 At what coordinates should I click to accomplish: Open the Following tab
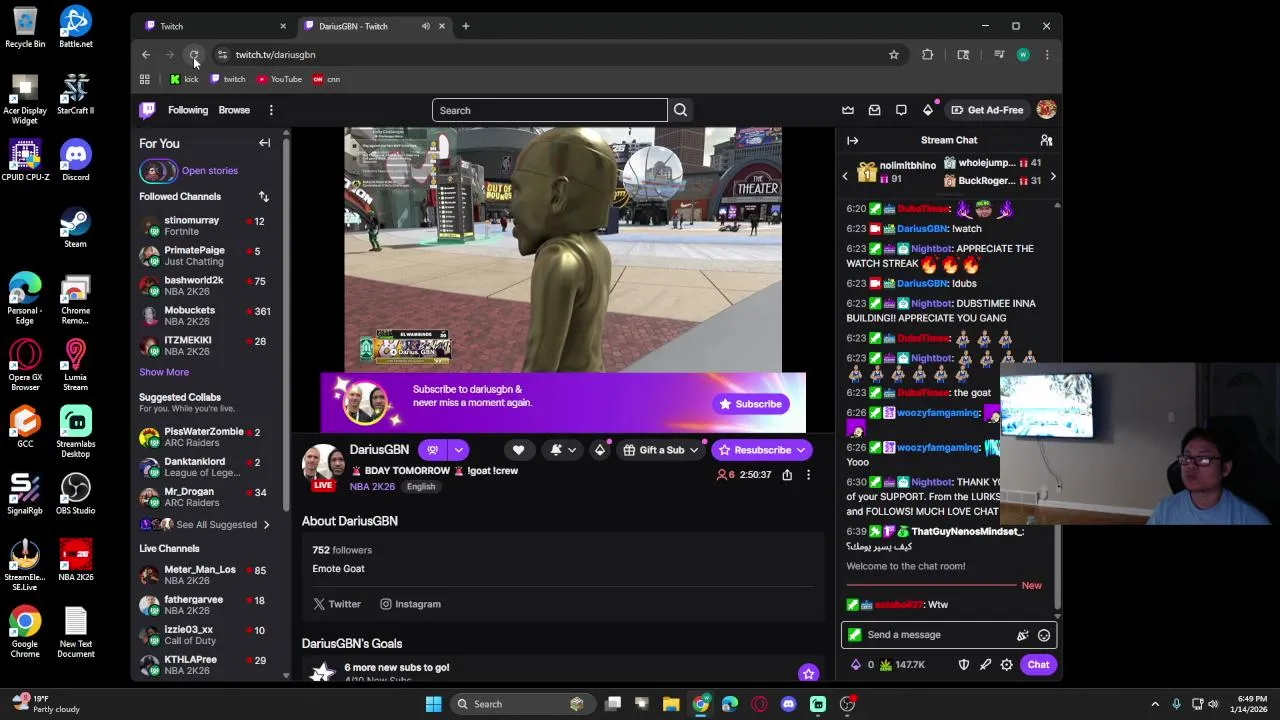pyautogui.click(x=188, y=110)
